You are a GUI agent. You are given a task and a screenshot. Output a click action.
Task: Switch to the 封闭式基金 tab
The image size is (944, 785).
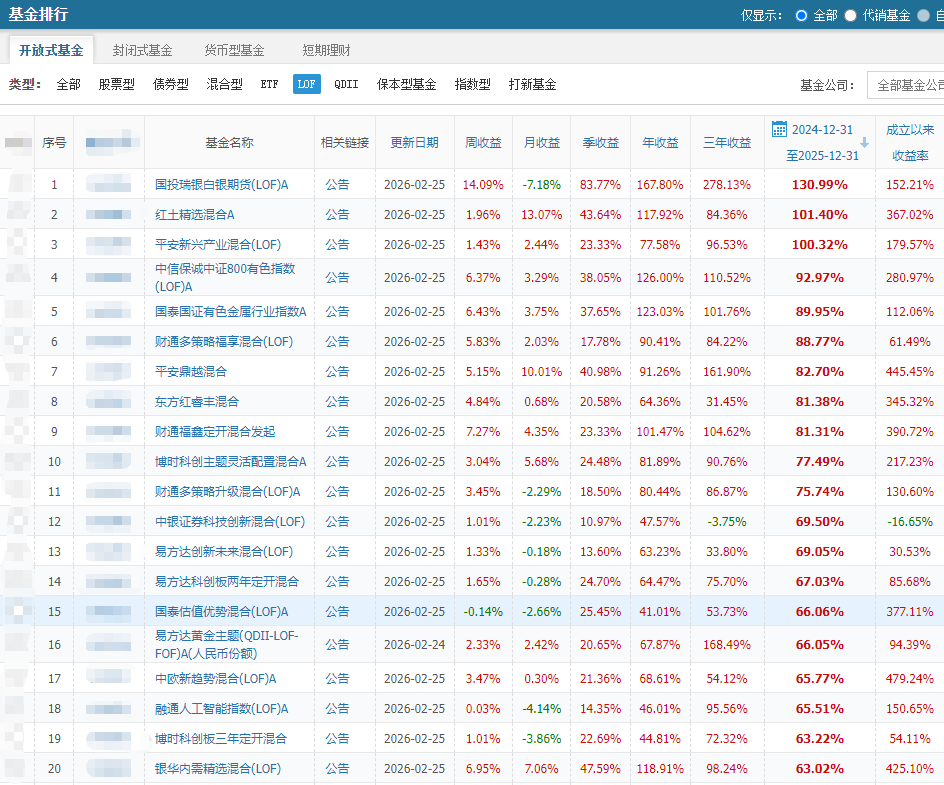pos(141,48)
